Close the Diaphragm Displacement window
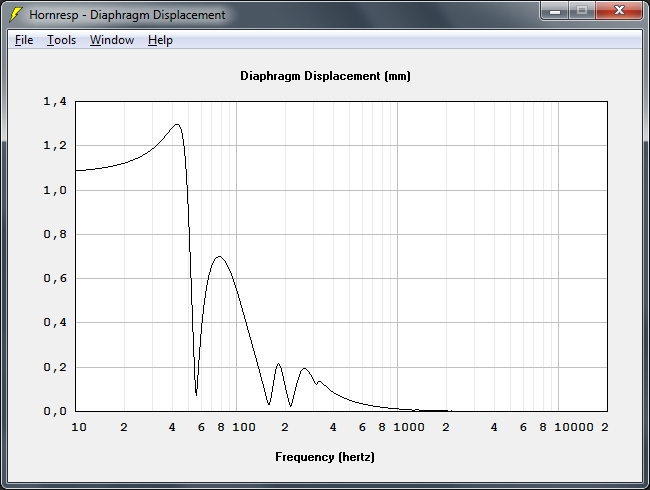The height and width of the screenshot is (490, 650). 619,11
